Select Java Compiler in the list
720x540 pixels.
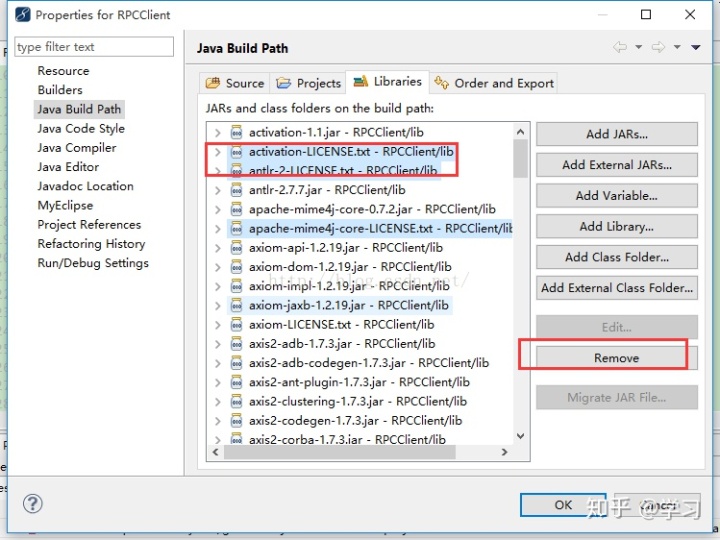[77, 148]
